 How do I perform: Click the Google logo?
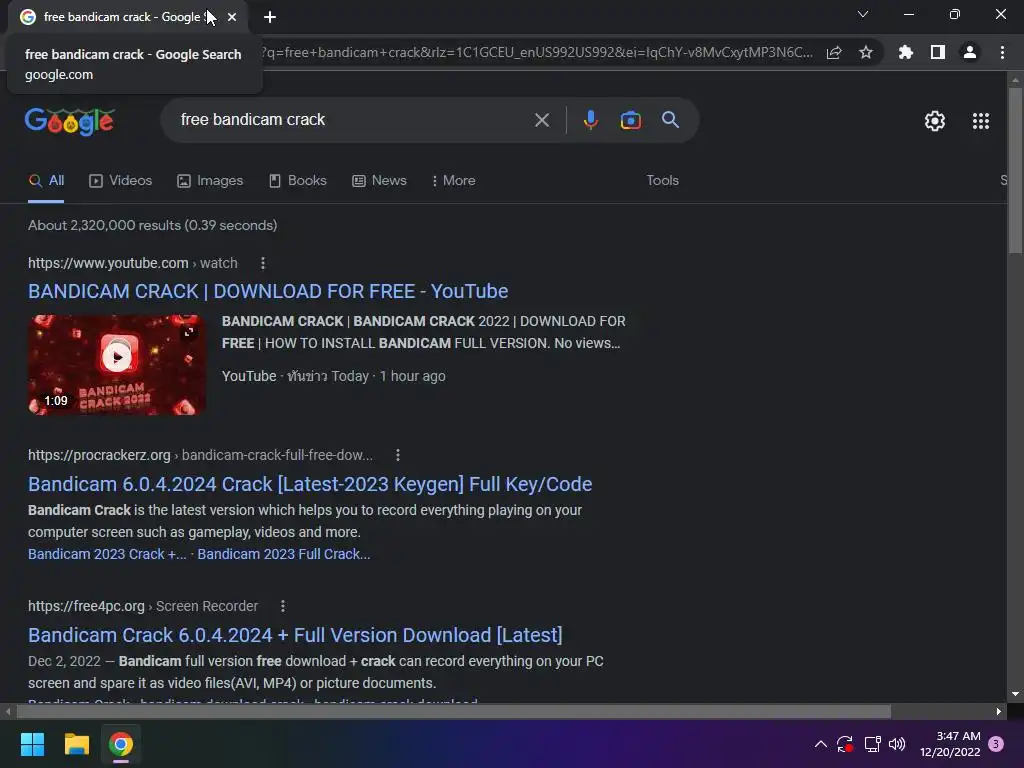[x=69, y=121]
